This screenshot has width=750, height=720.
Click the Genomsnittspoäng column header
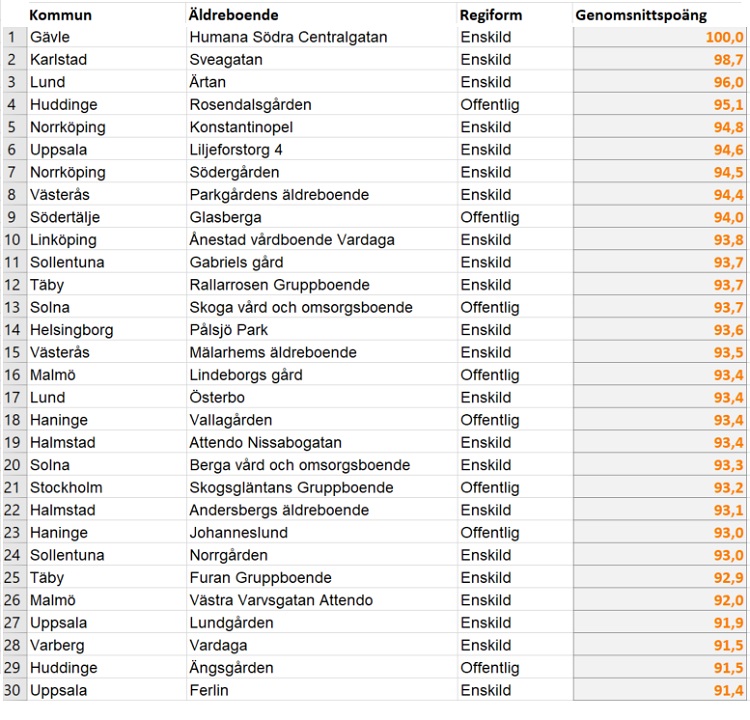coord(640,15)
